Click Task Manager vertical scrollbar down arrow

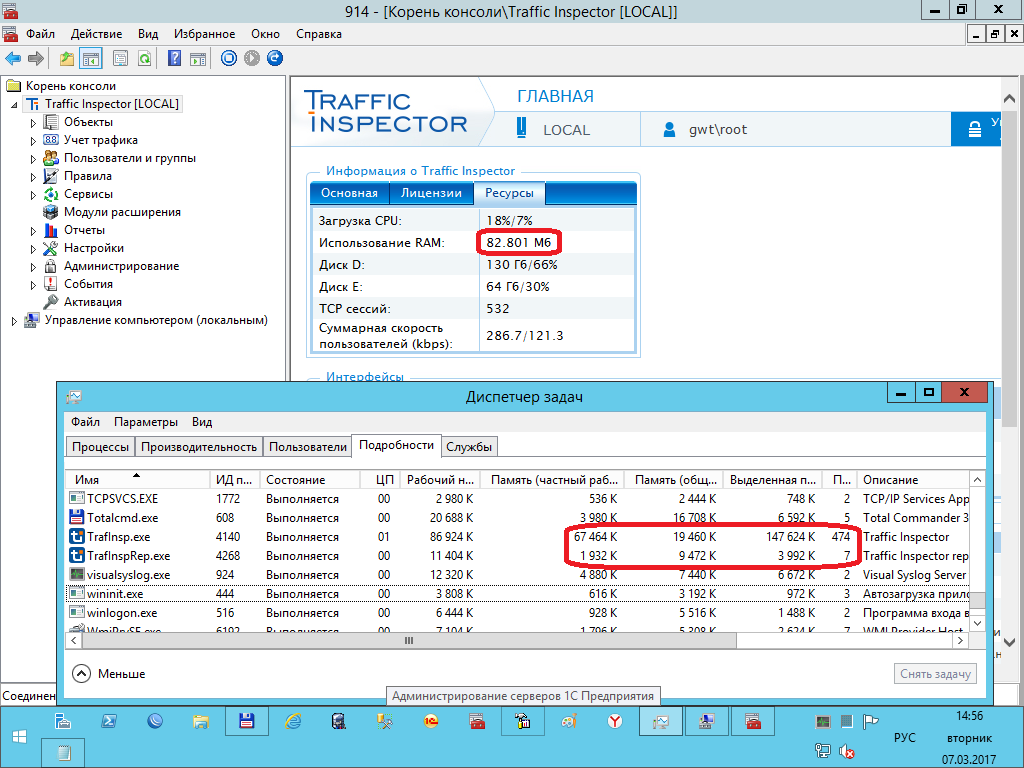(978, 624)
